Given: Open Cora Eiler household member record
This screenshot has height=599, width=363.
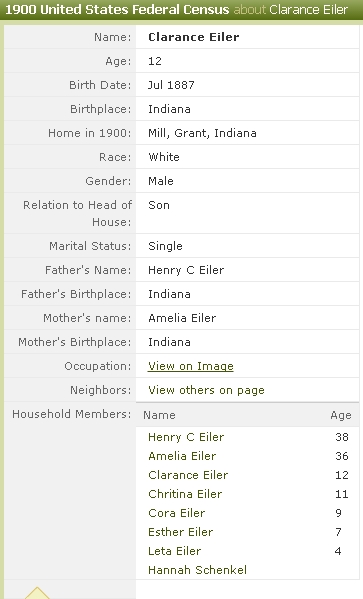Looking at the screenshot, I should [177, 513].
